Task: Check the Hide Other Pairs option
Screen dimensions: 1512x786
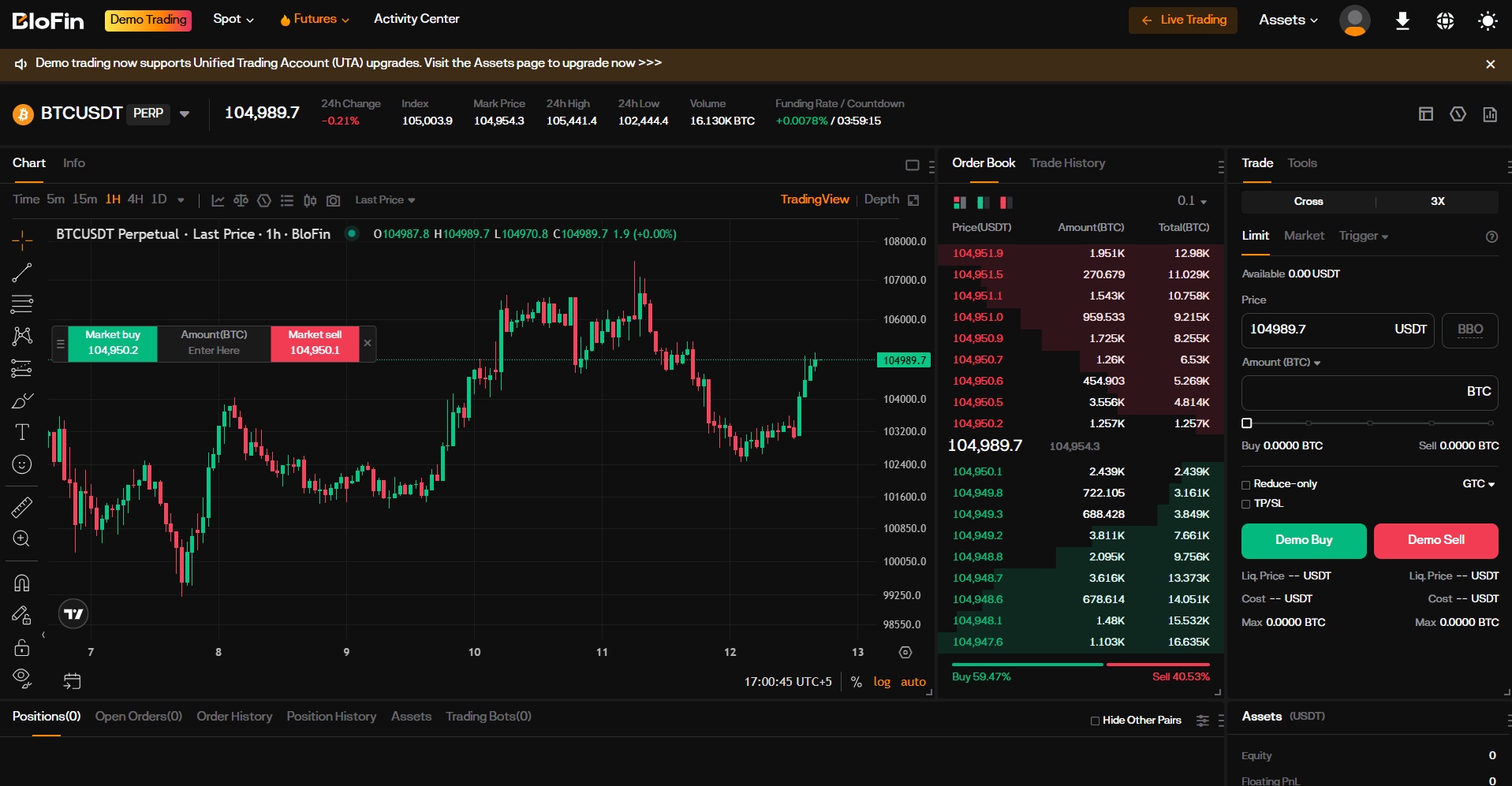Action: [x=1094, y=720]
